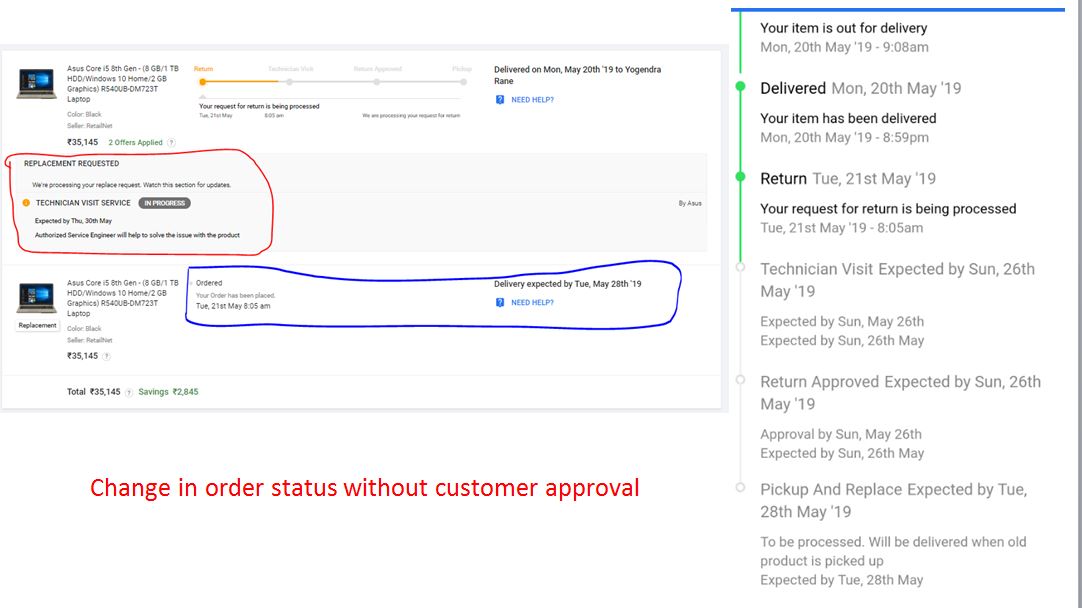Click the Return Approved dot on tracker
1082x608 pixels.
376,81
